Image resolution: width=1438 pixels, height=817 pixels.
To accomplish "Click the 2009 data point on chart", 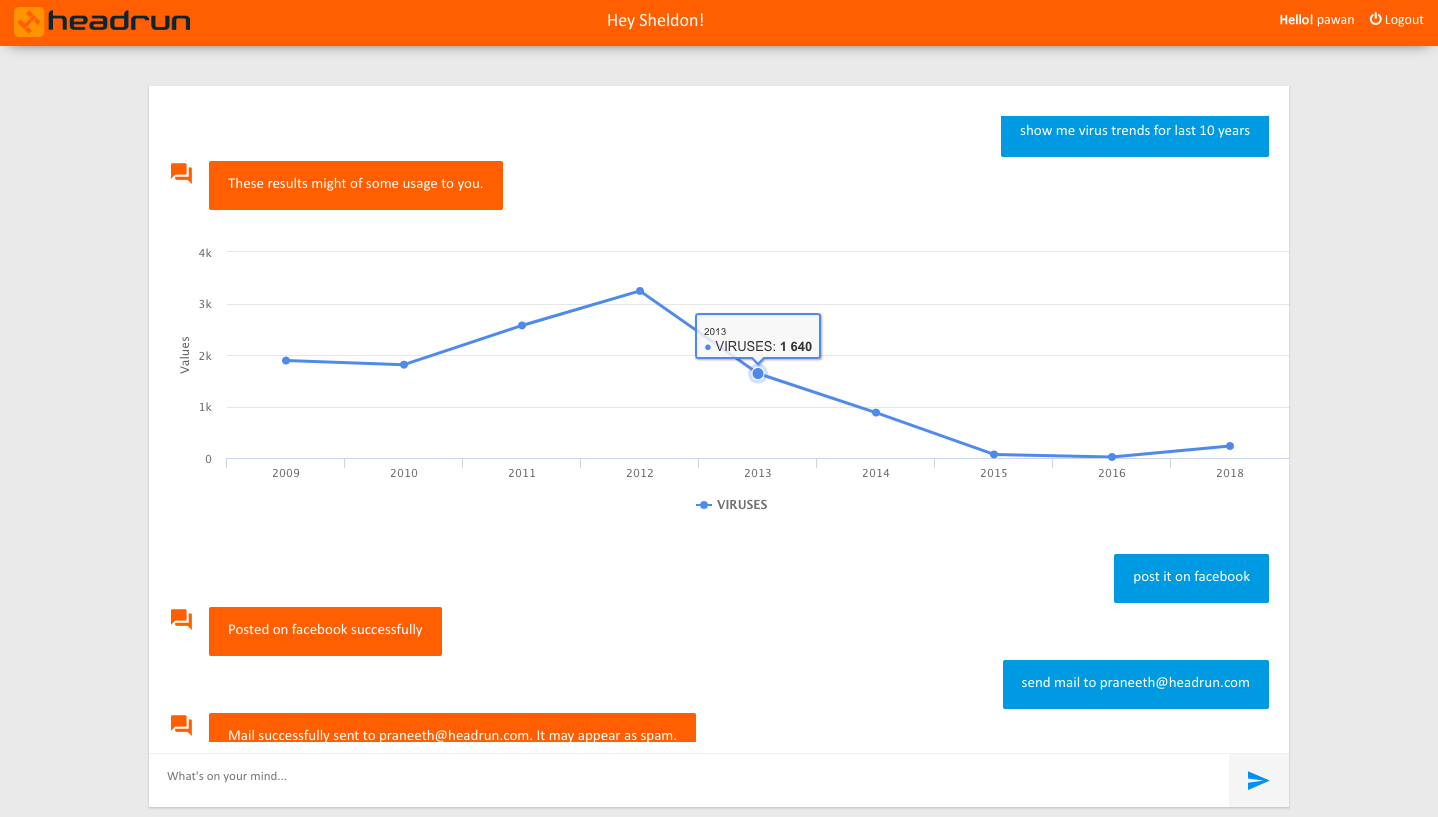I will [x=286, y=360].
